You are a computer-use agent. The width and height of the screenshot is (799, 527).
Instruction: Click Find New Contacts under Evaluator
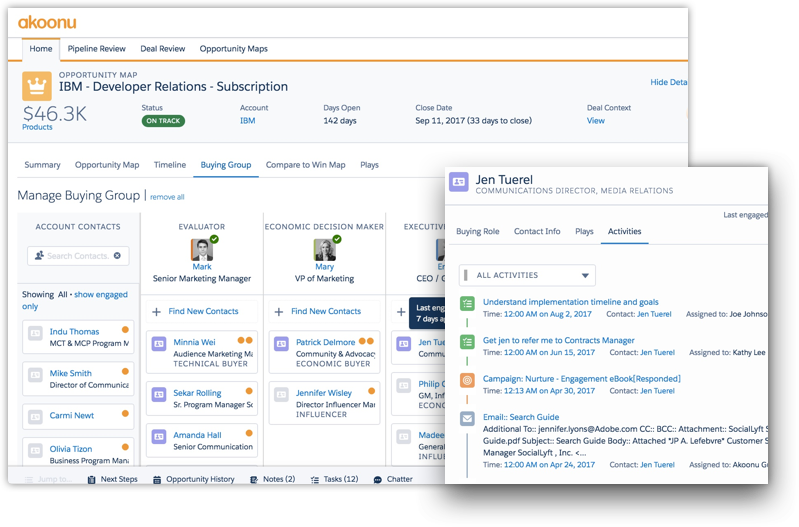point(203,311)
